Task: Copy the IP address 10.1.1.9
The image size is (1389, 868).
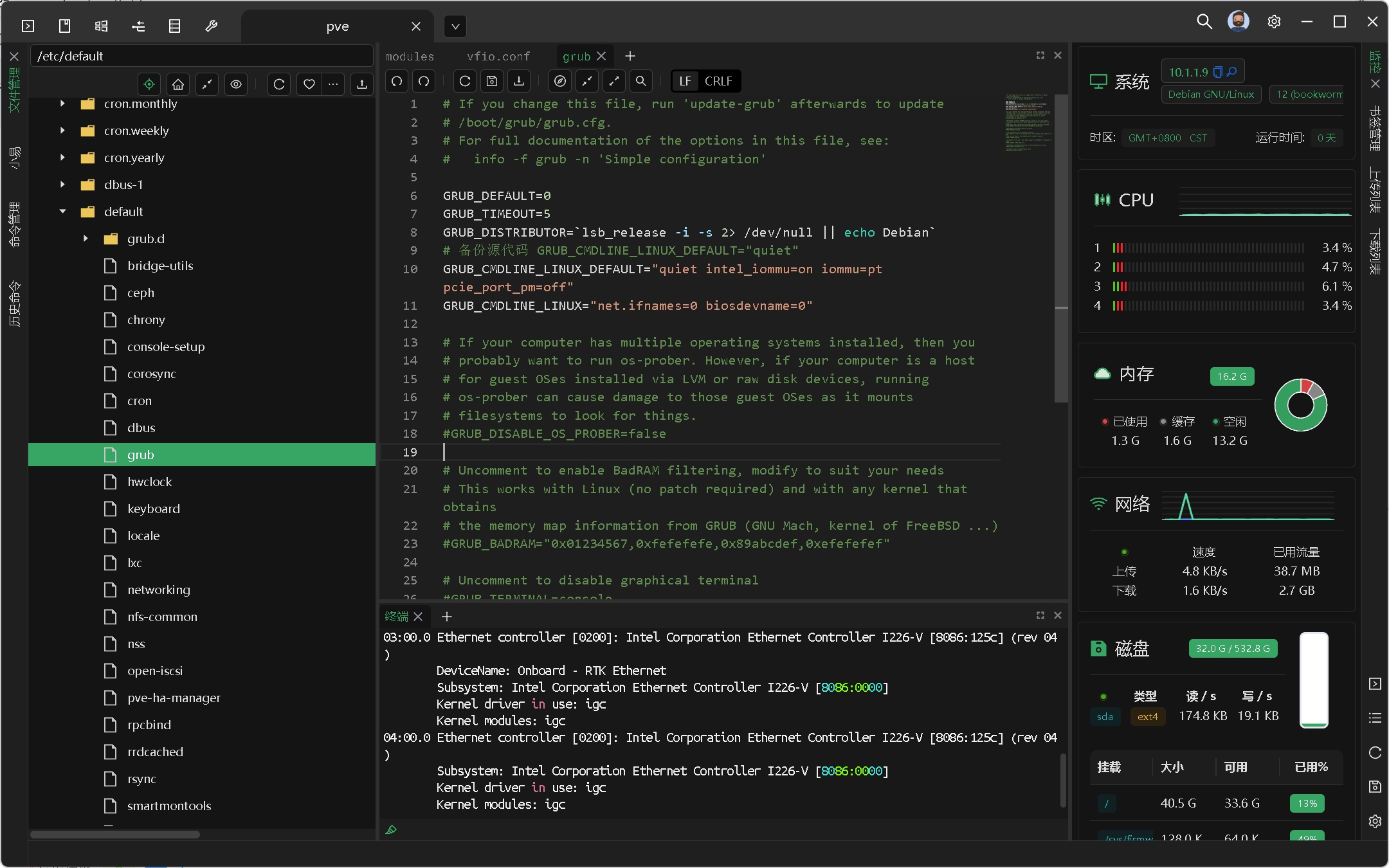Action: tap(1217, 72)
